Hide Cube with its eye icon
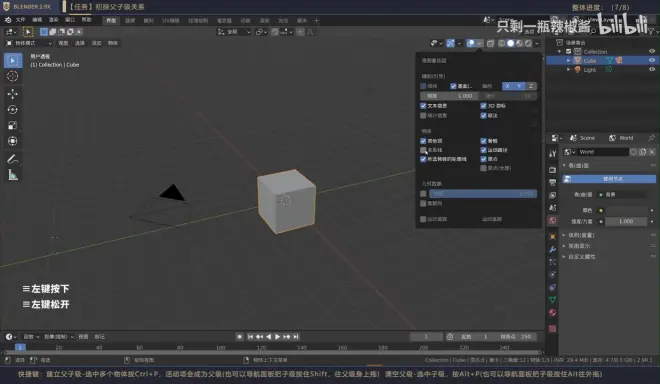The image size is (660, 384). 652,60
